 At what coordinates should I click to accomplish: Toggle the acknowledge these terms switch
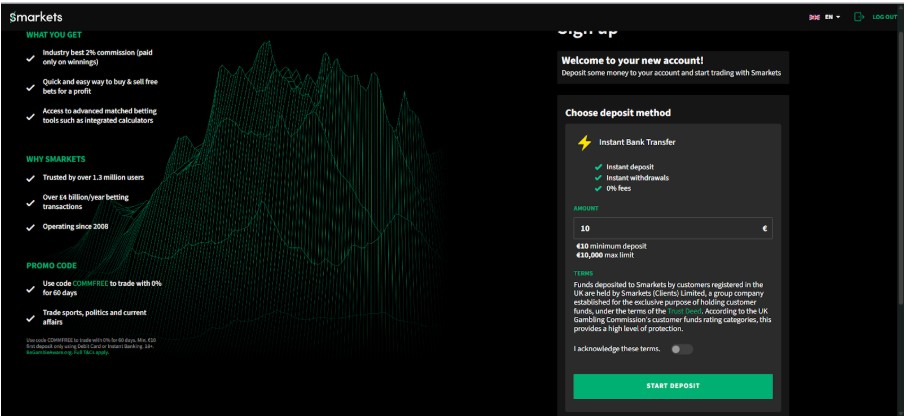(x=682, y=349)
